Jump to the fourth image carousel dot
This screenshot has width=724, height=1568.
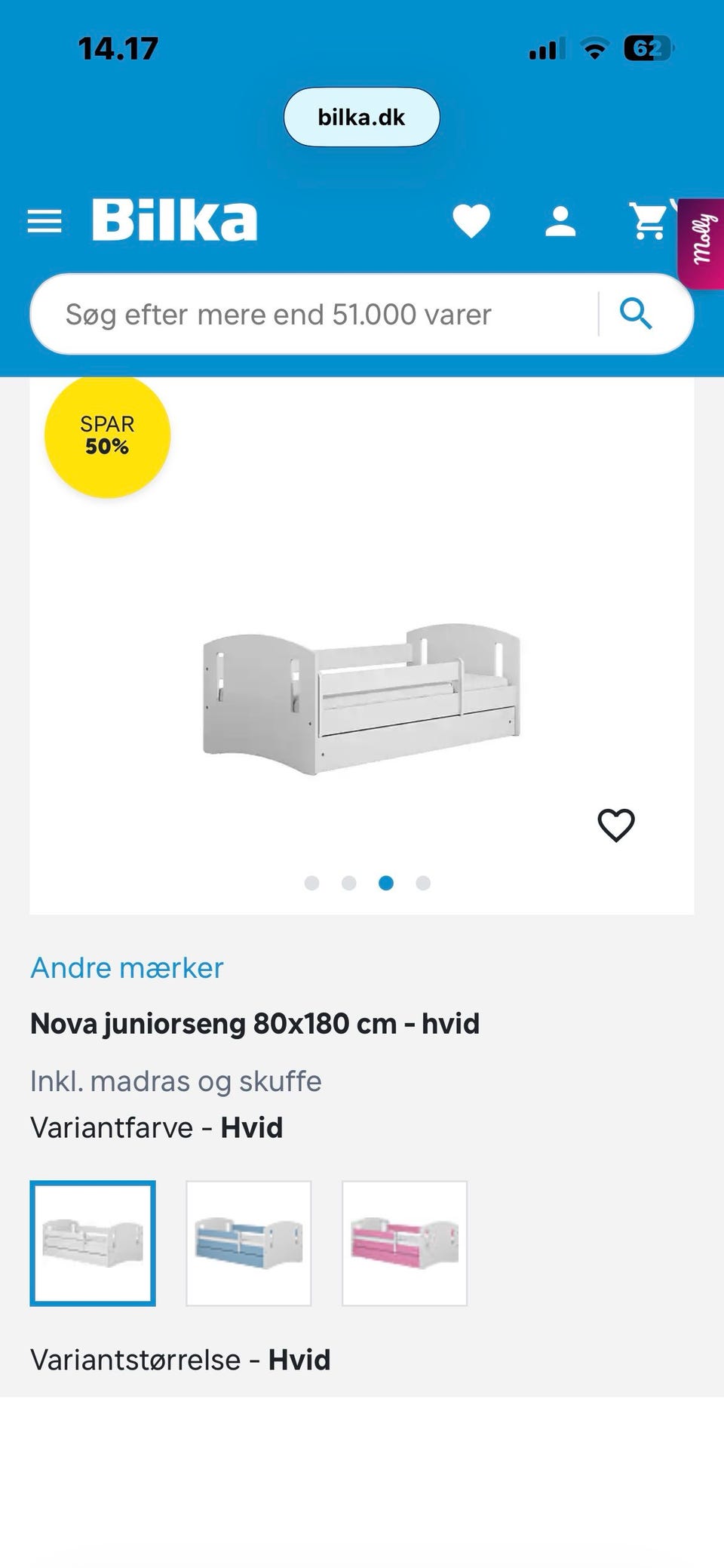[423, 883]
